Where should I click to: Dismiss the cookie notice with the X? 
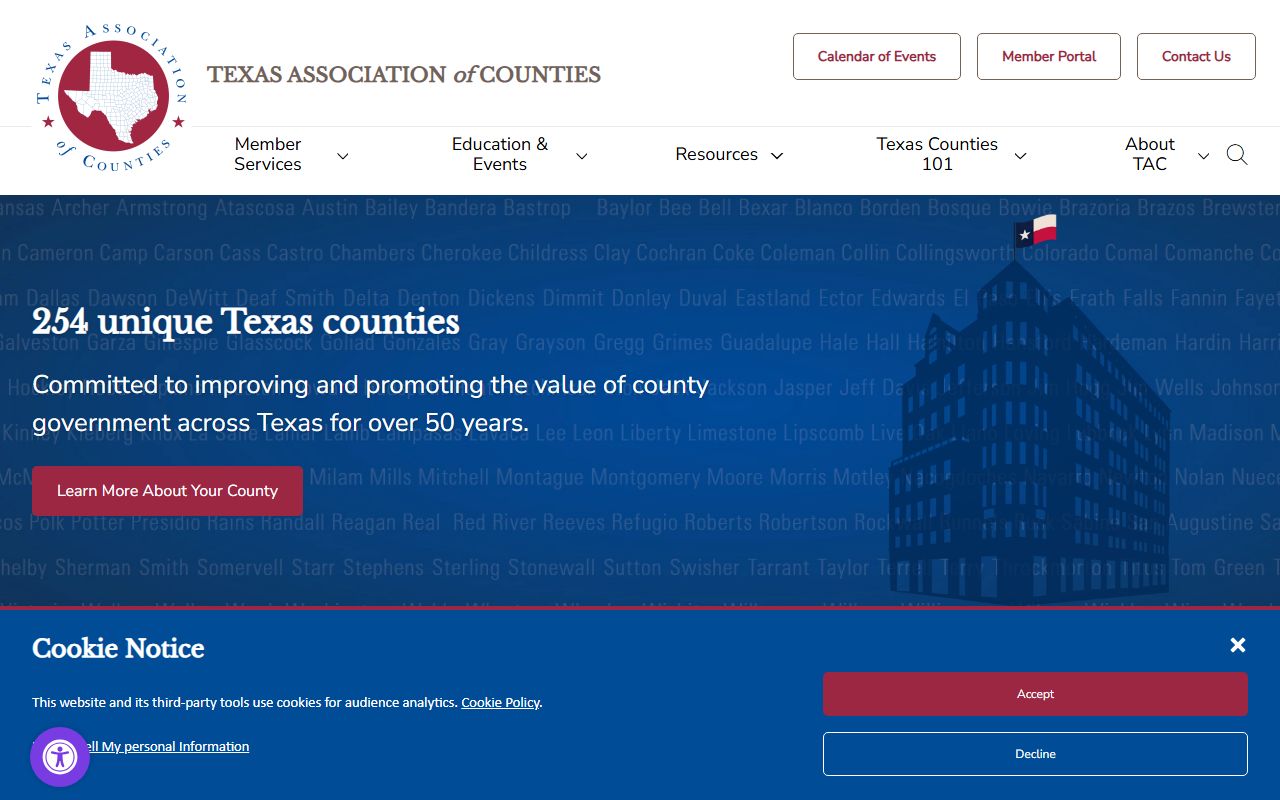click(x=1238, y=645)
